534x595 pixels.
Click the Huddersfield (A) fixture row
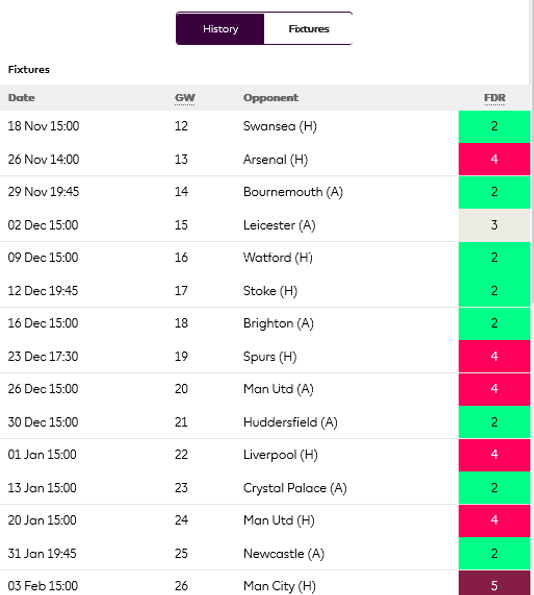point(265,422)
